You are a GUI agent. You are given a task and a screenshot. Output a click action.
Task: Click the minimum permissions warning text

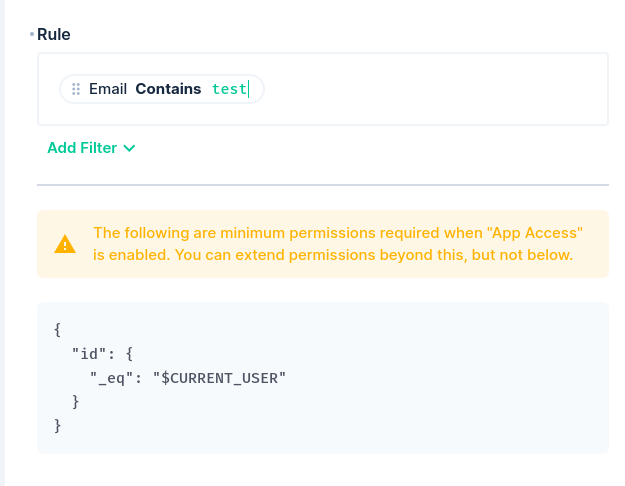coord(338,244)
